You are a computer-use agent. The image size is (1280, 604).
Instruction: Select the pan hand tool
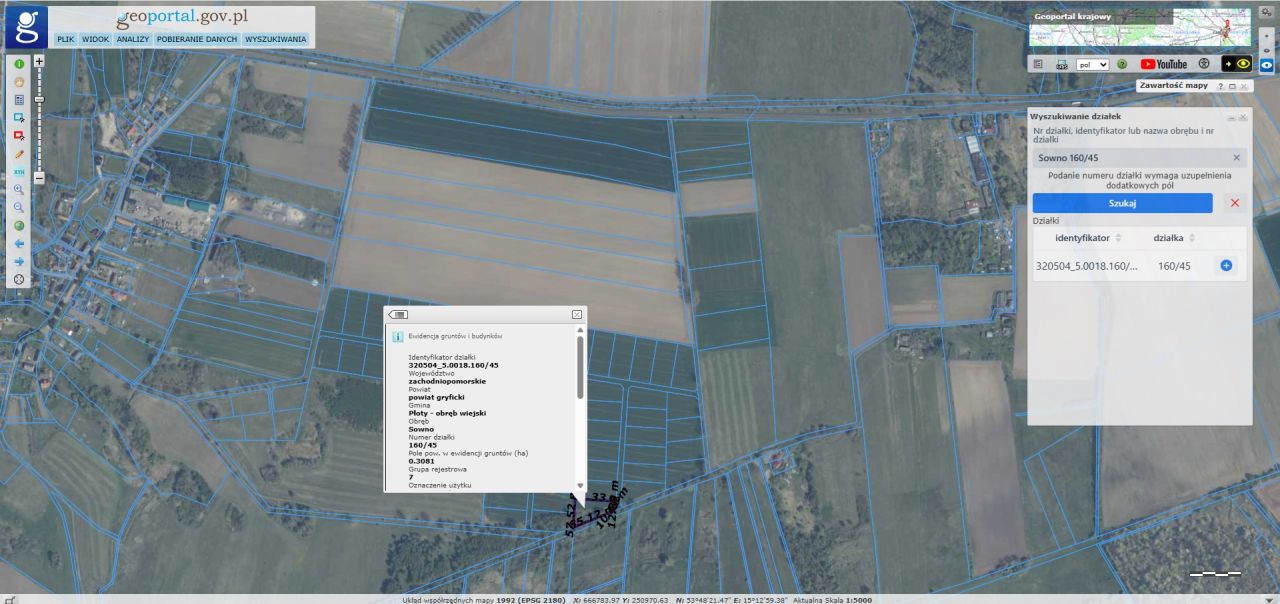pyautogui.click(x=19, y=82)
